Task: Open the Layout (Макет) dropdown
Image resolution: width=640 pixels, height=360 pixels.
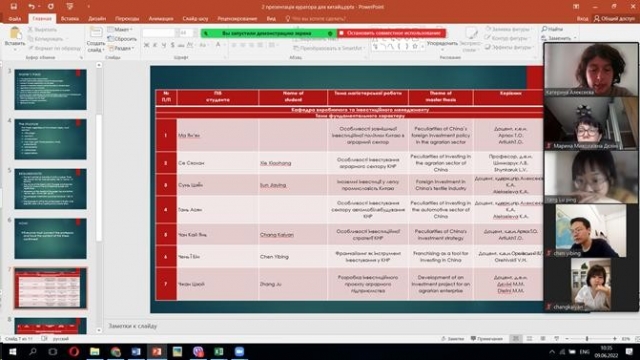Action: click(120, 29)
